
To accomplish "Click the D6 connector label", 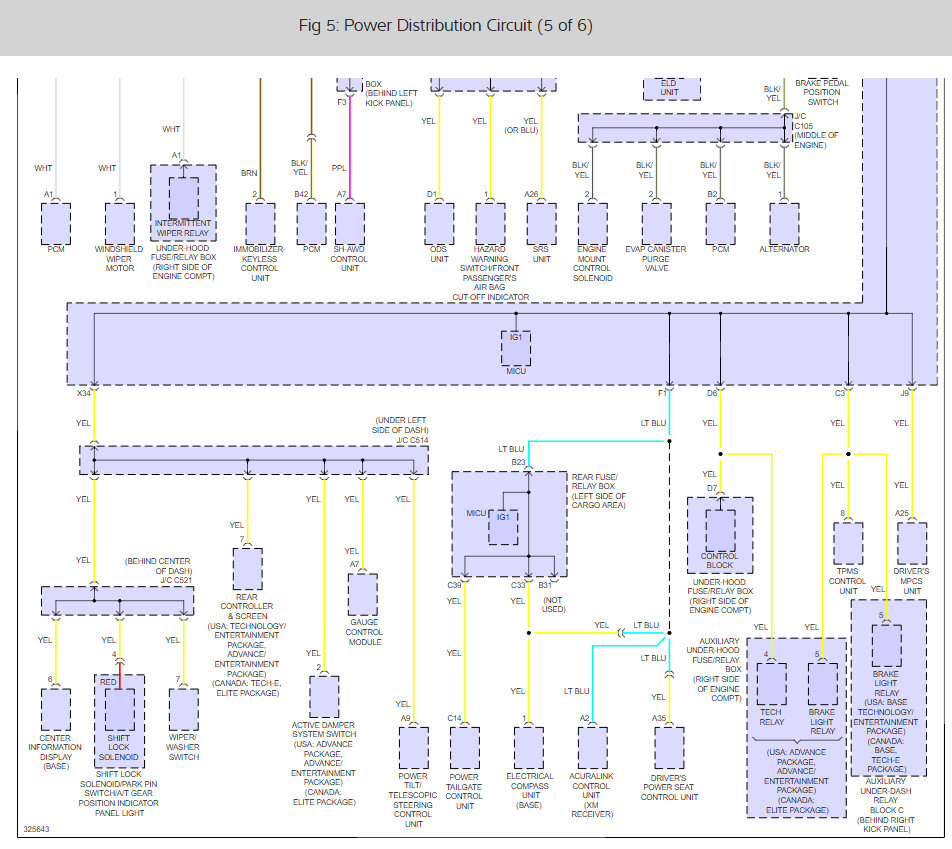I will point(712,394).
